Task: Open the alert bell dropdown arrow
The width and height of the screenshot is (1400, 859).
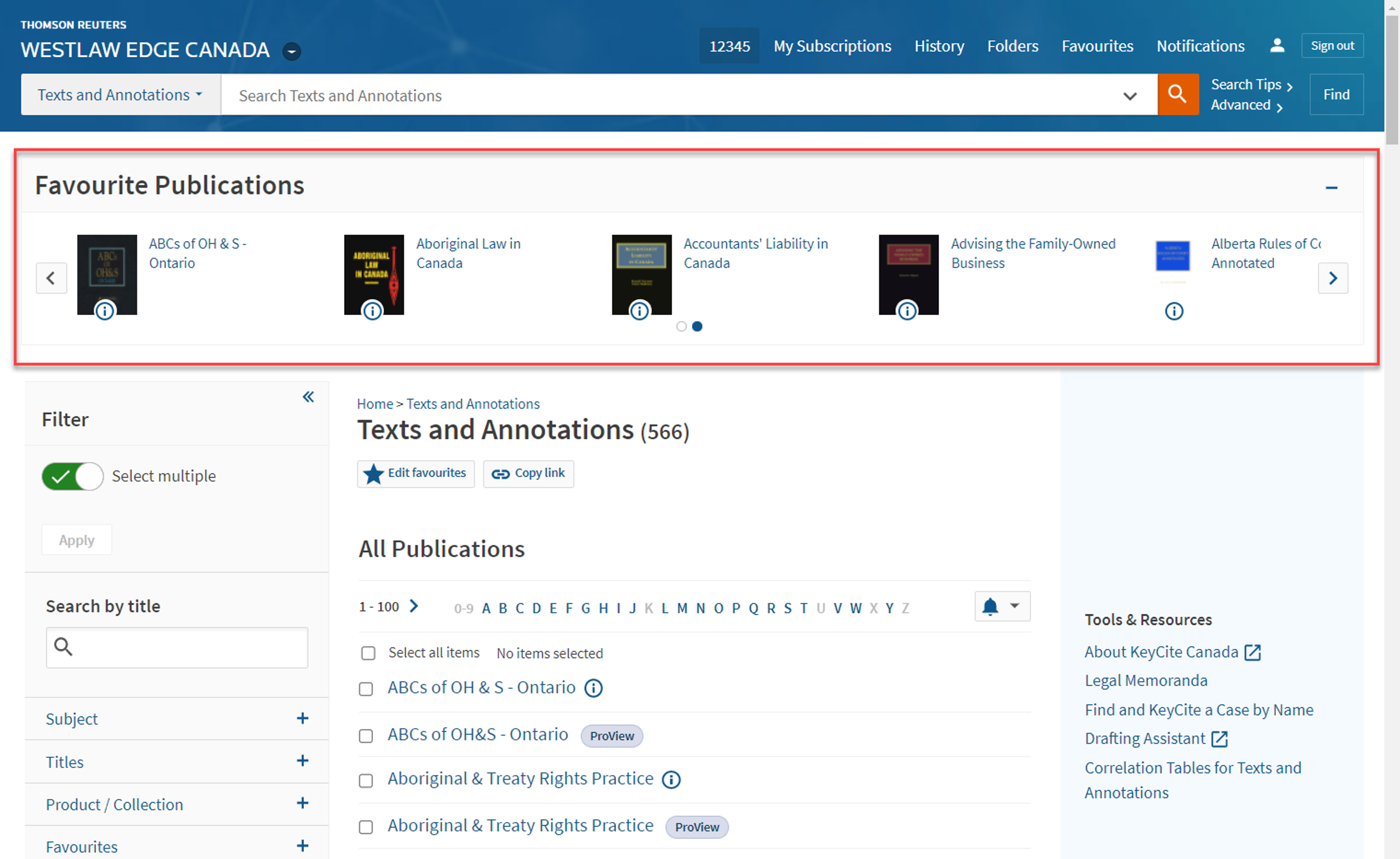Action: pyautogui.click(x=1015, y=606)
